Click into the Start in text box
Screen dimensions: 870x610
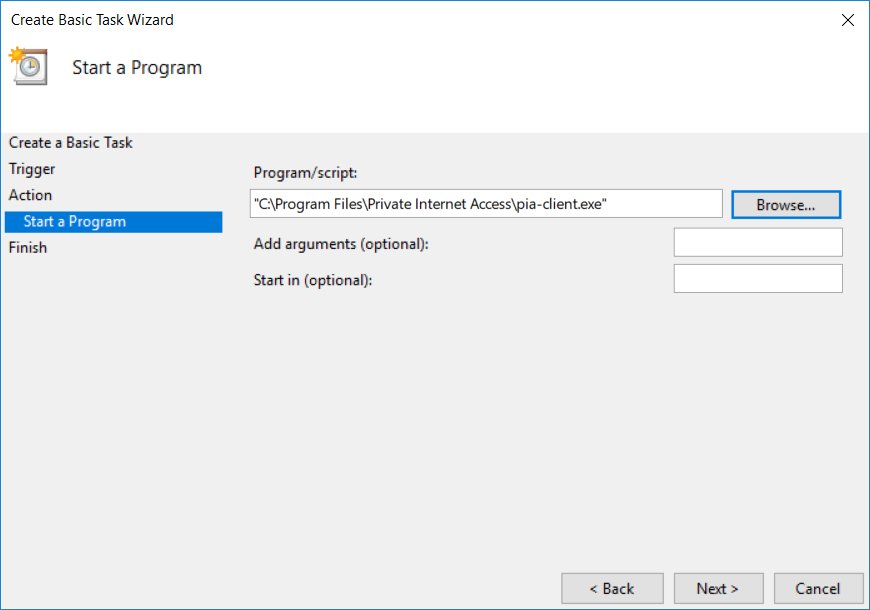click(x=757, y=279)
